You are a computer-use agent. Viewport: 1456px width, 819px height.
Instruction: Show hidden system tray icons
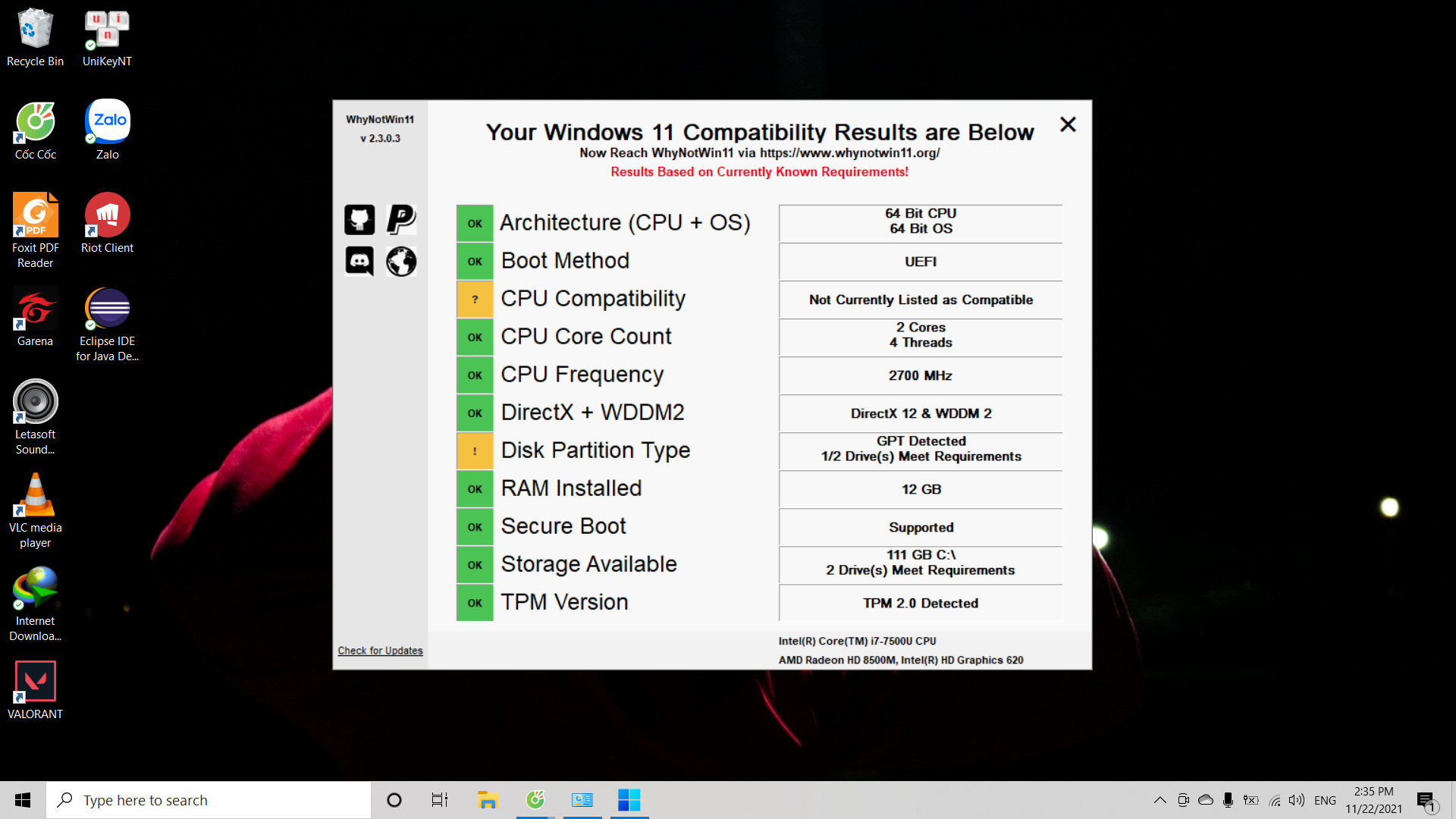[1160, 800]
